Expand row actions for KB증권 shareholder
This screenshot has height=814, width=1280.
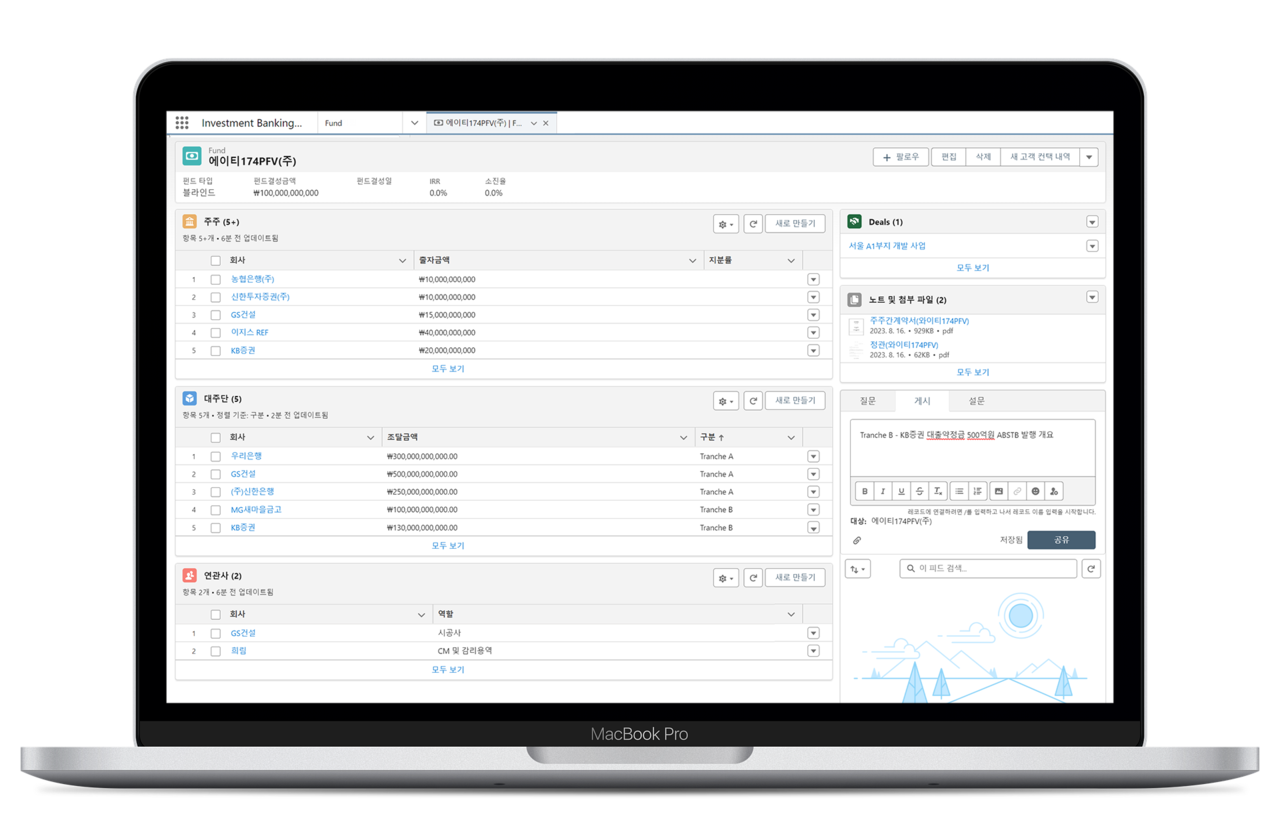[x=813, y=351]
